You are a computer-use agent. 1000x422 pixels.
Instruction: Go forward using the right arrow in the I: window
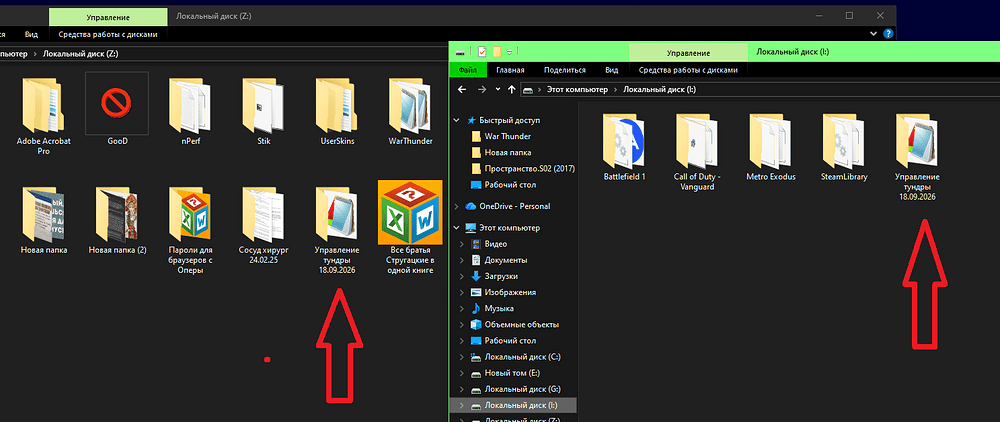pos(482,89)
